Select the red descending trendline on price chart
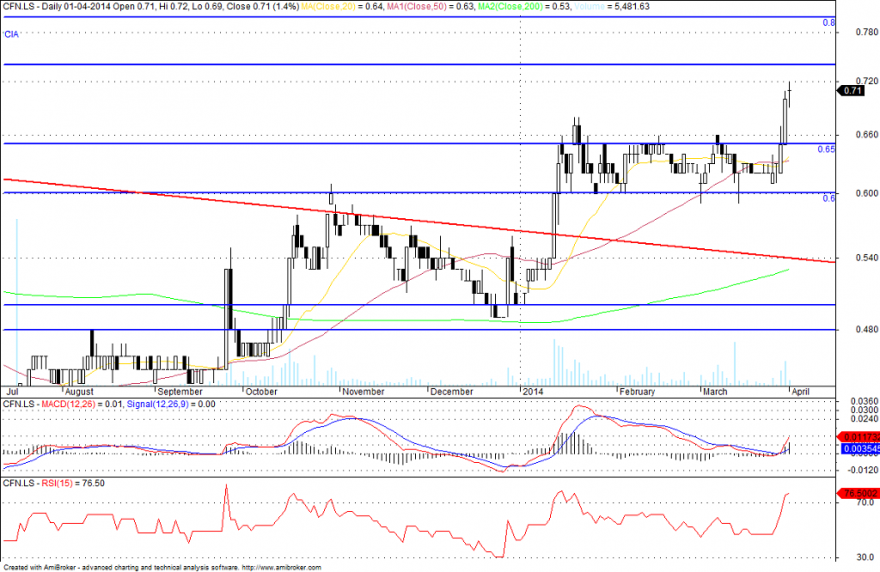The image size is (880, 572). pos(420,221)
